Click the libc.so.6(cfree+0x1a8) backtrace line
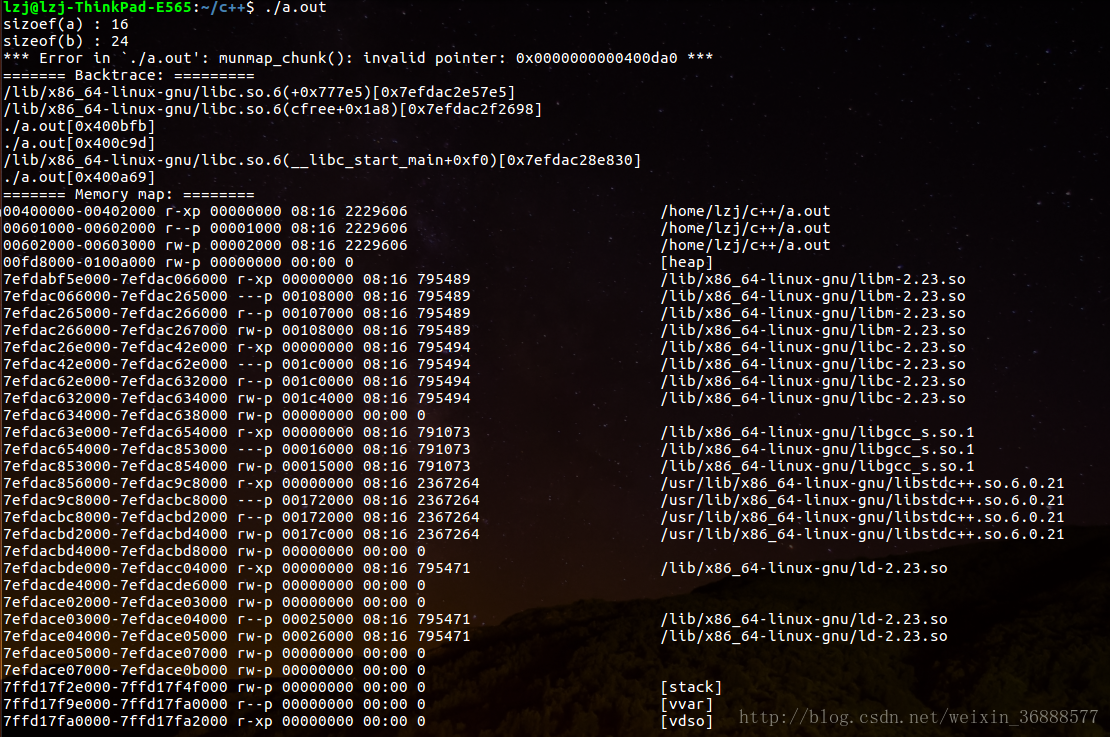The height and width of the screenshot is (737, 1110). click(x=273, y=110)
